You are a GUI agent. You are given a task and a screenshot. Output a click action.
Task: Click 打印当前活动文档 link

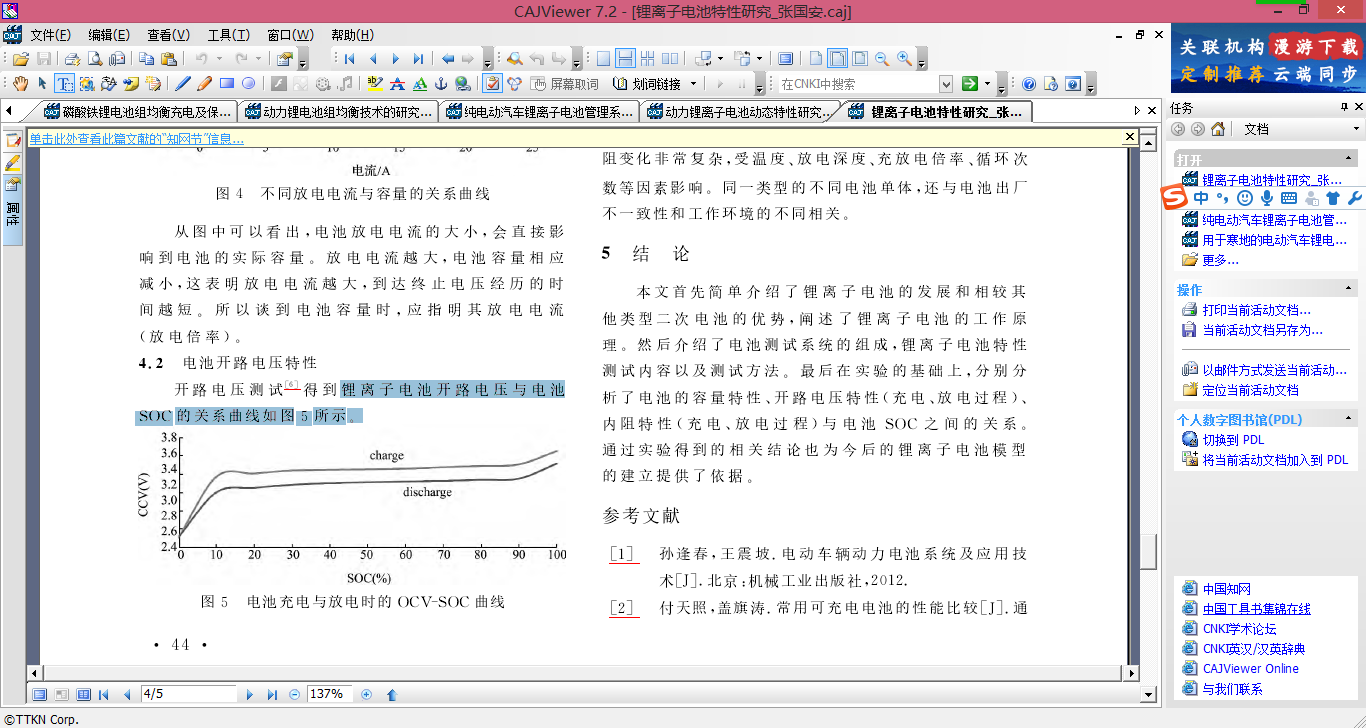[1256, 310]
